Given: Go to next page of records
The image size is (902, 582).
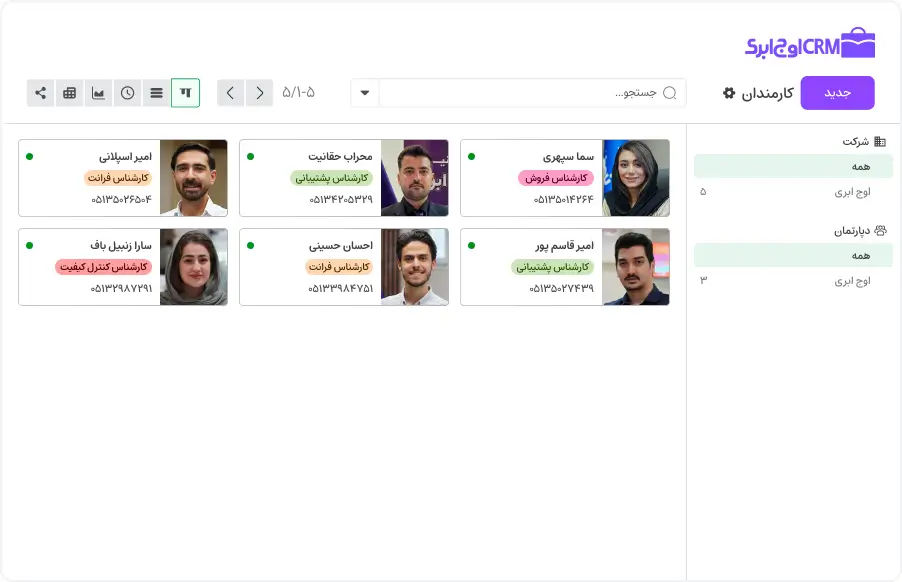Looking at the screenshot, I should 231,93.
